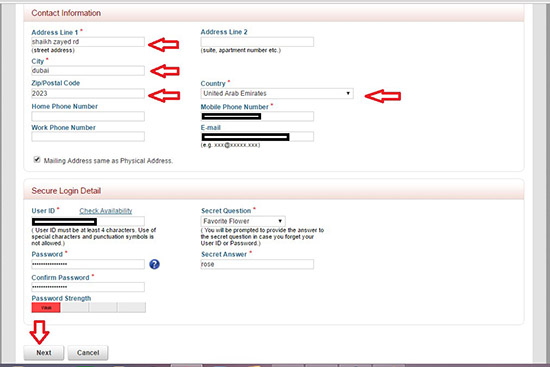This screenshot has height=367, width=550.
Task: Click the Mobile Phone Number label
Action: [234, 107]
